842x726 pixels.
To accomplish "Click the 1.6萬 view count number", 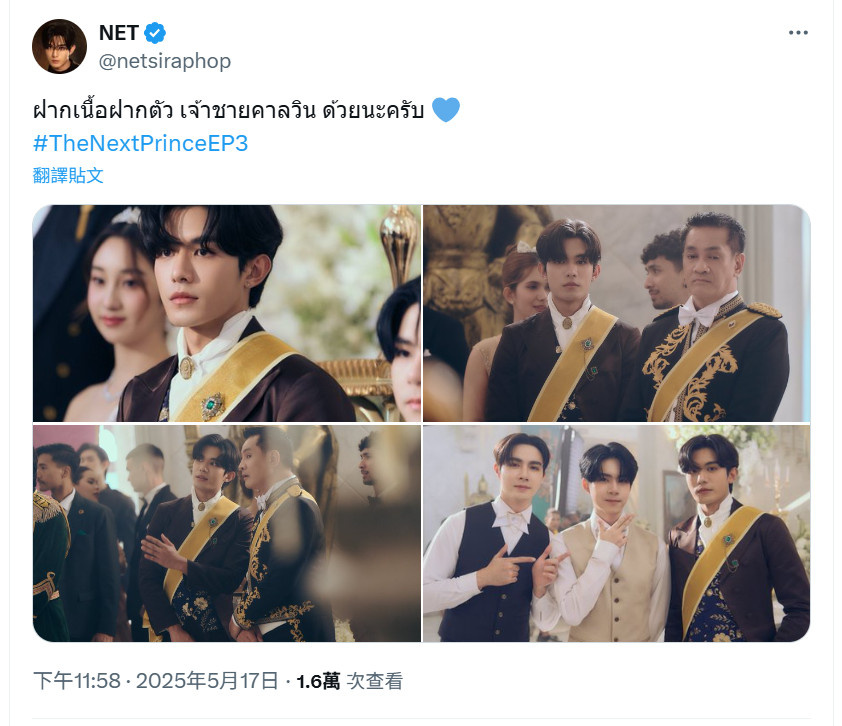I will [318, 681].
